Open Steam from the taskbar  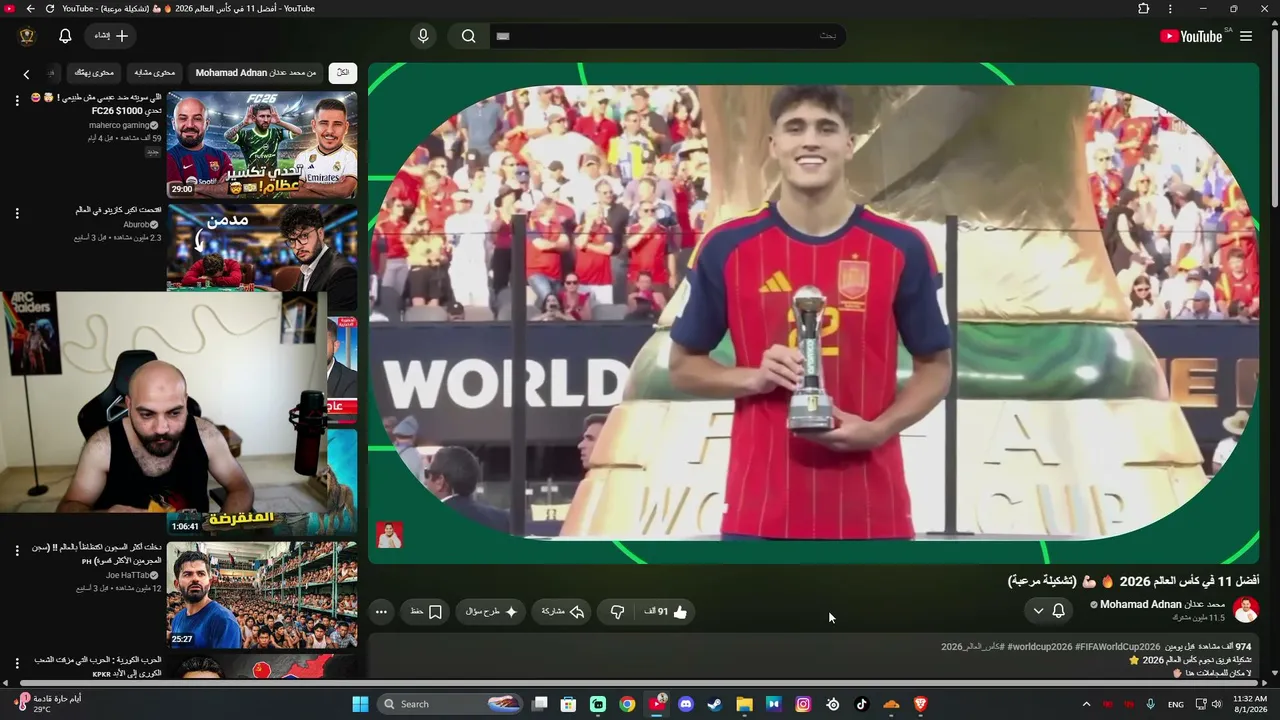[x=715, y=704]
